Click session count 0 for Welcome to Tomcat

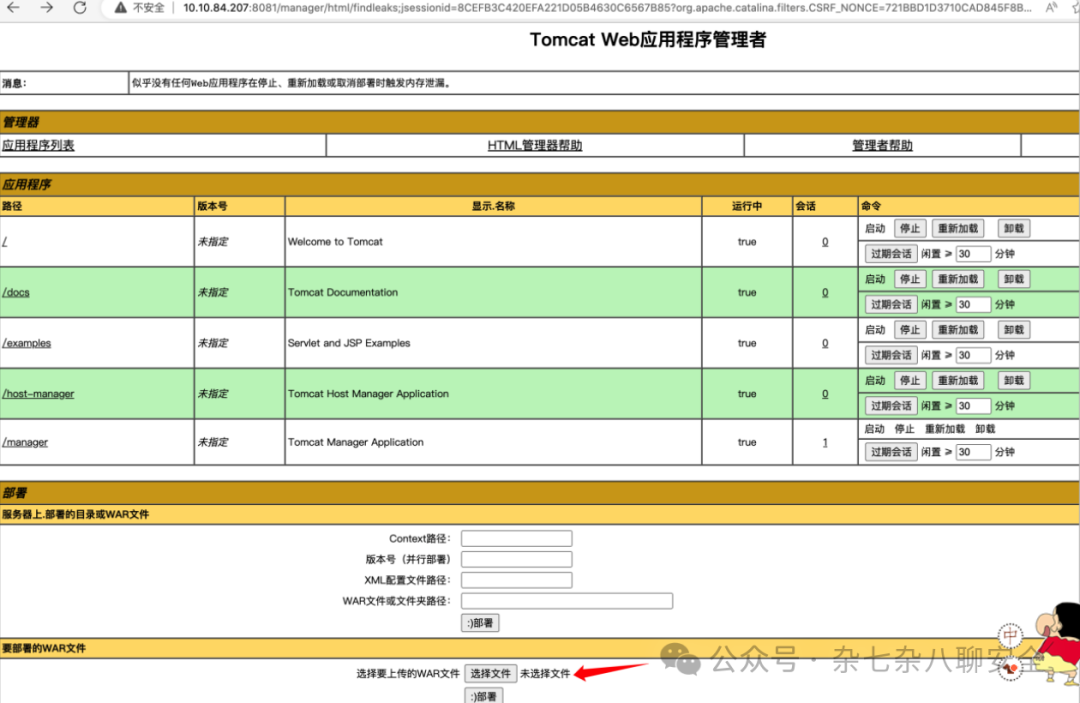[x=824, y=242]
